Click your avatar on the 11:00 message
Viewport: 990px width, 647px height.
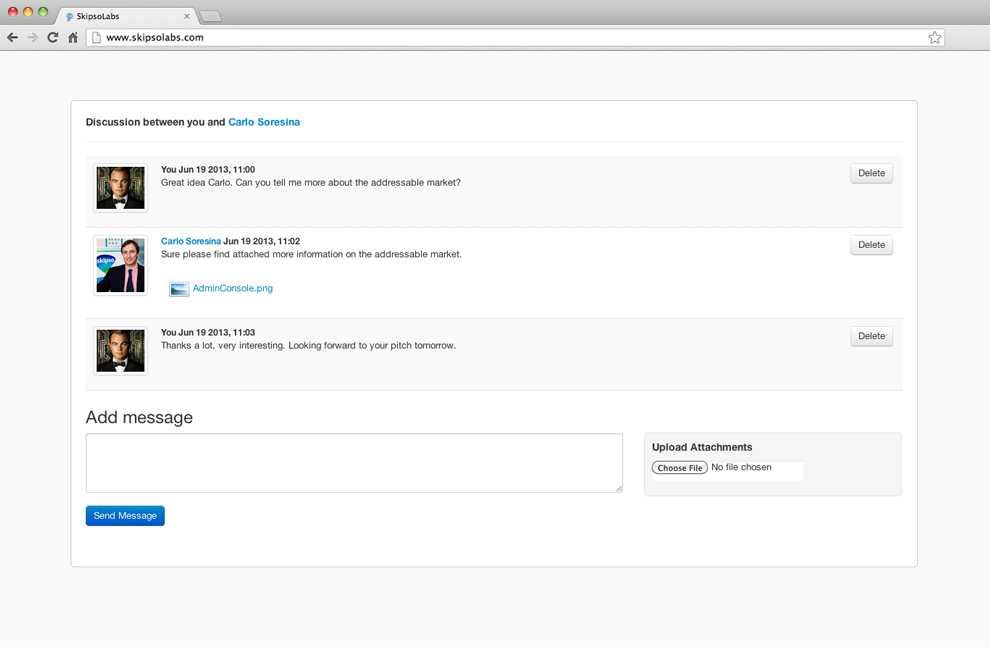(x=121, y=188)
